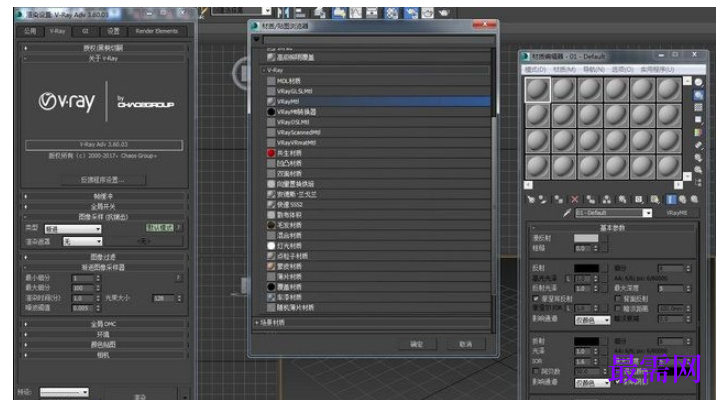Expand the 全局 DMC rollout

pyautogui.click(x=103, y=324)
